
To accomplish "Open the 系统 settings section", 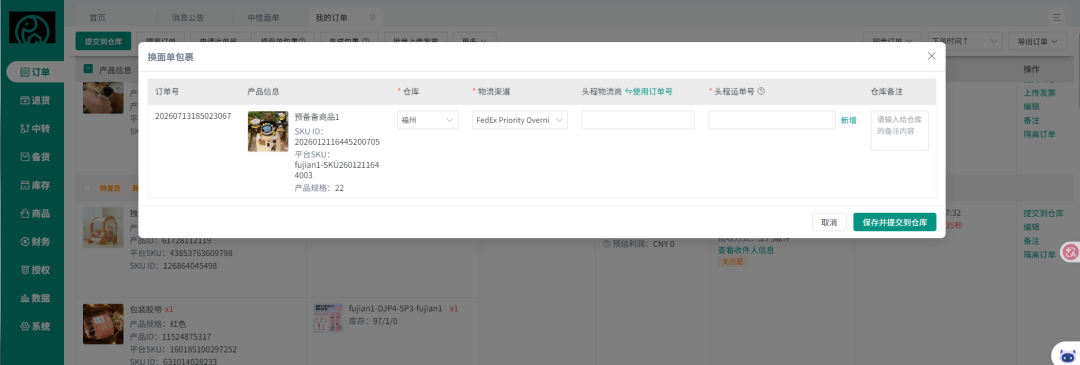I will pos(34,326).
